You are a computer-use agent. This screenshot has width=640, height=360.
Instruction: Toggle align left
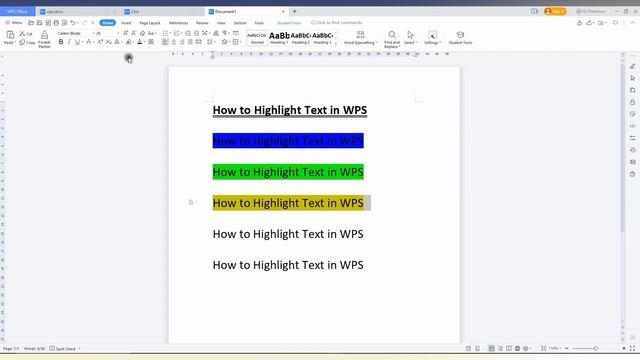coord(165,42)
